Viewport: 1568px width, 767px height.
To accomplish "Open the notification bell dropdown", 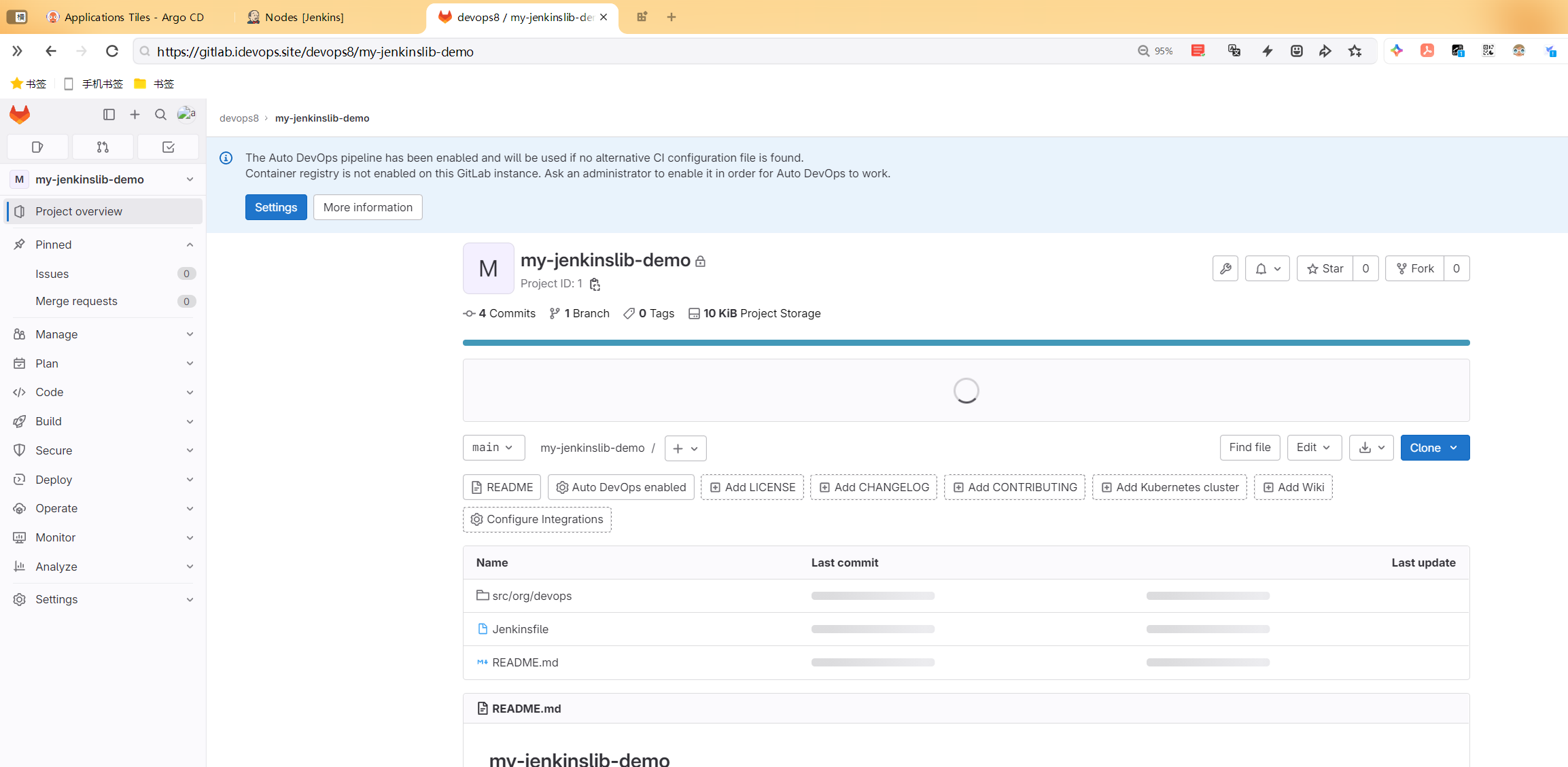I will tap(1268, 268).
